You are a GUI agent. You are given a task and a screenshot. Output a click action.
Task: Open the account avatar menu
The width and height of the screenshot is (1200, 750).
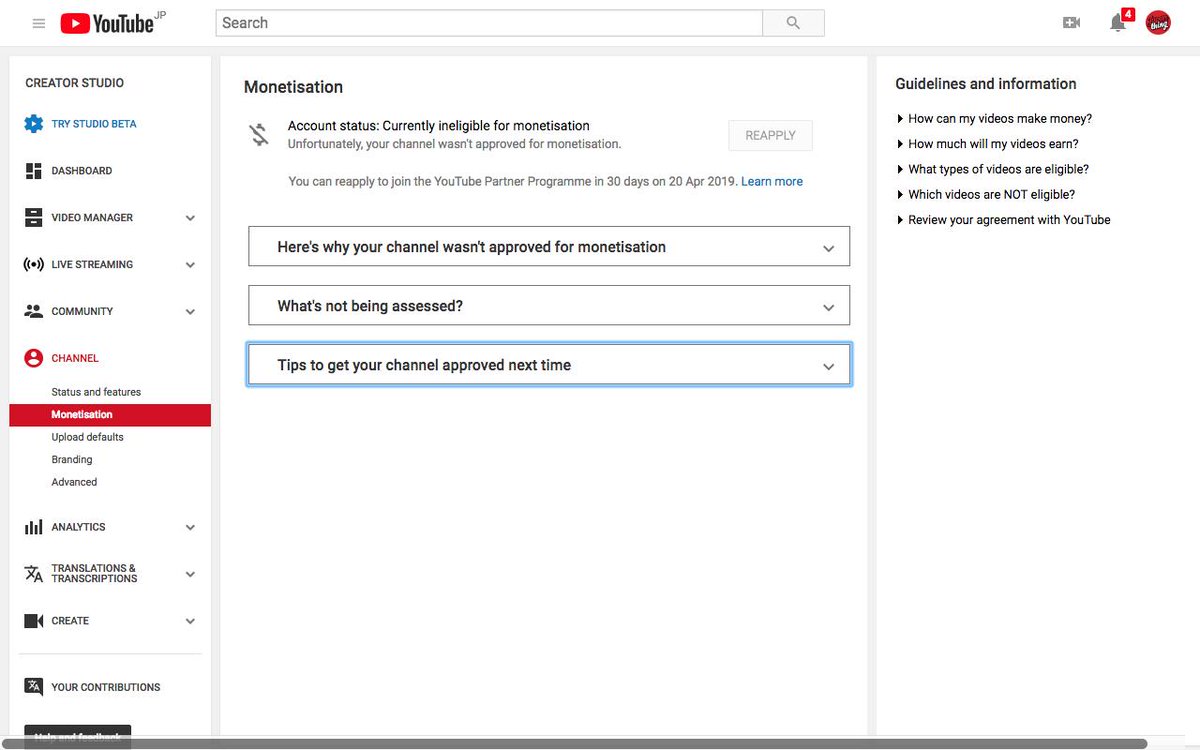coord(1158,23)
